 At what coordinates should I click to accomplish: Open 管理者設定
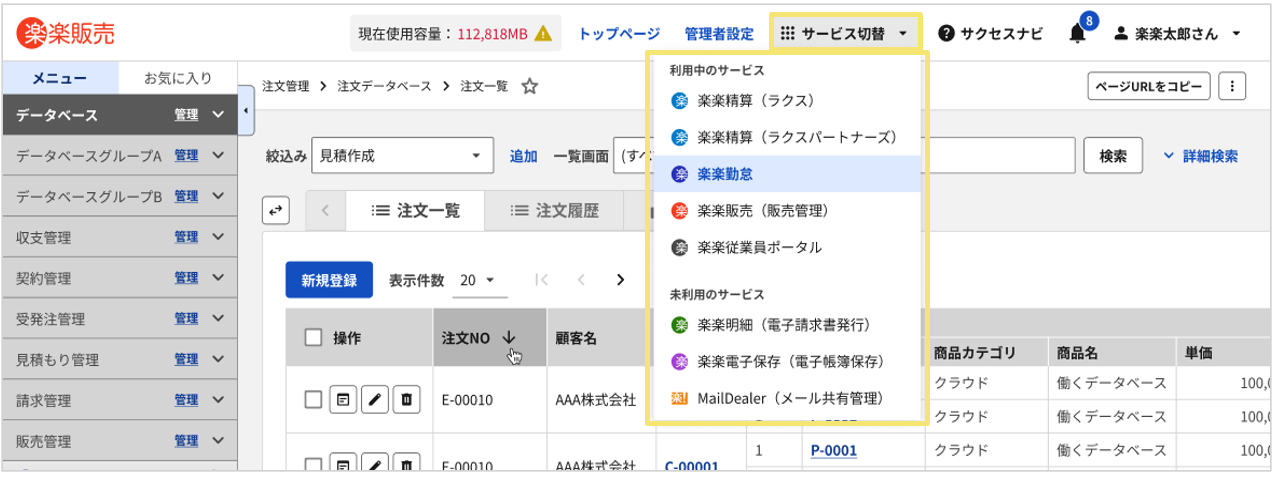[x=719, y=33]
